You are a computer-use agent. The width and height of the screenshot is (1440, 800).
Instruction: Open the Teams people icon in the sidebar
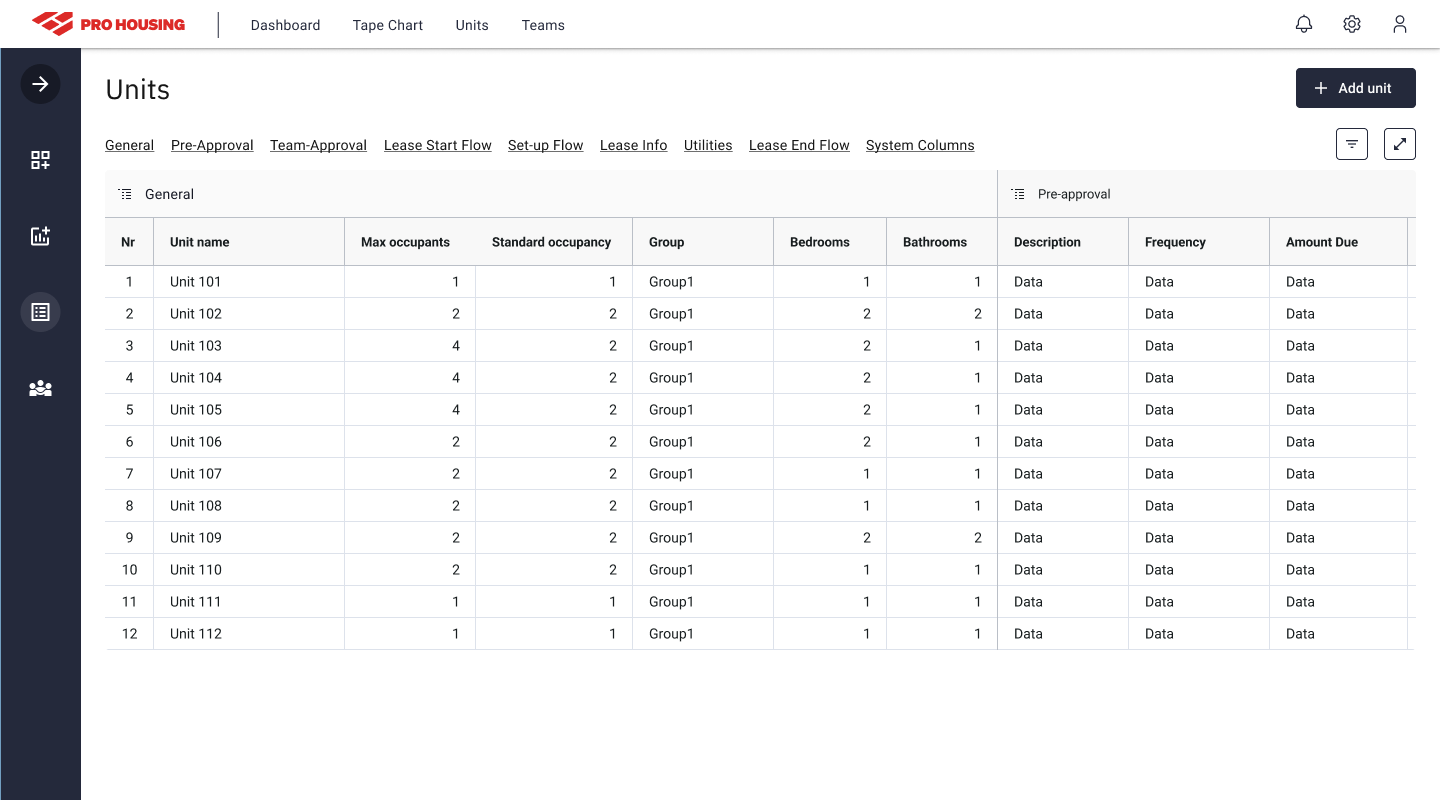pos(40,388)
